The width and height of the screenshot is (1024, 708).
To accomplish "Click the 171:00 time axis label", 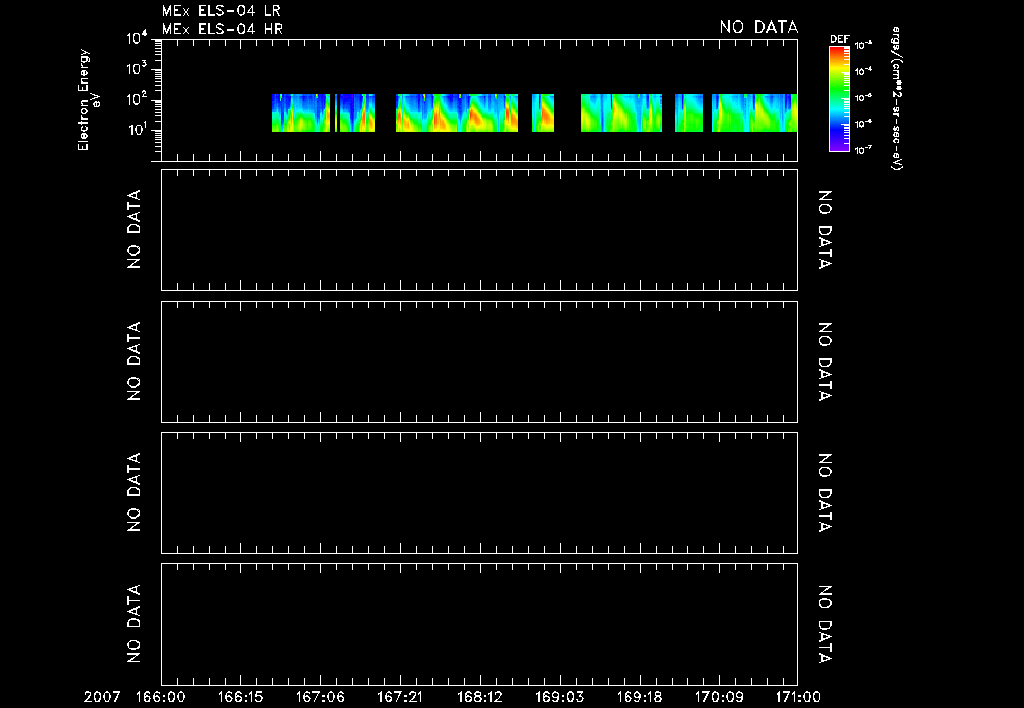I will point(798,697).
